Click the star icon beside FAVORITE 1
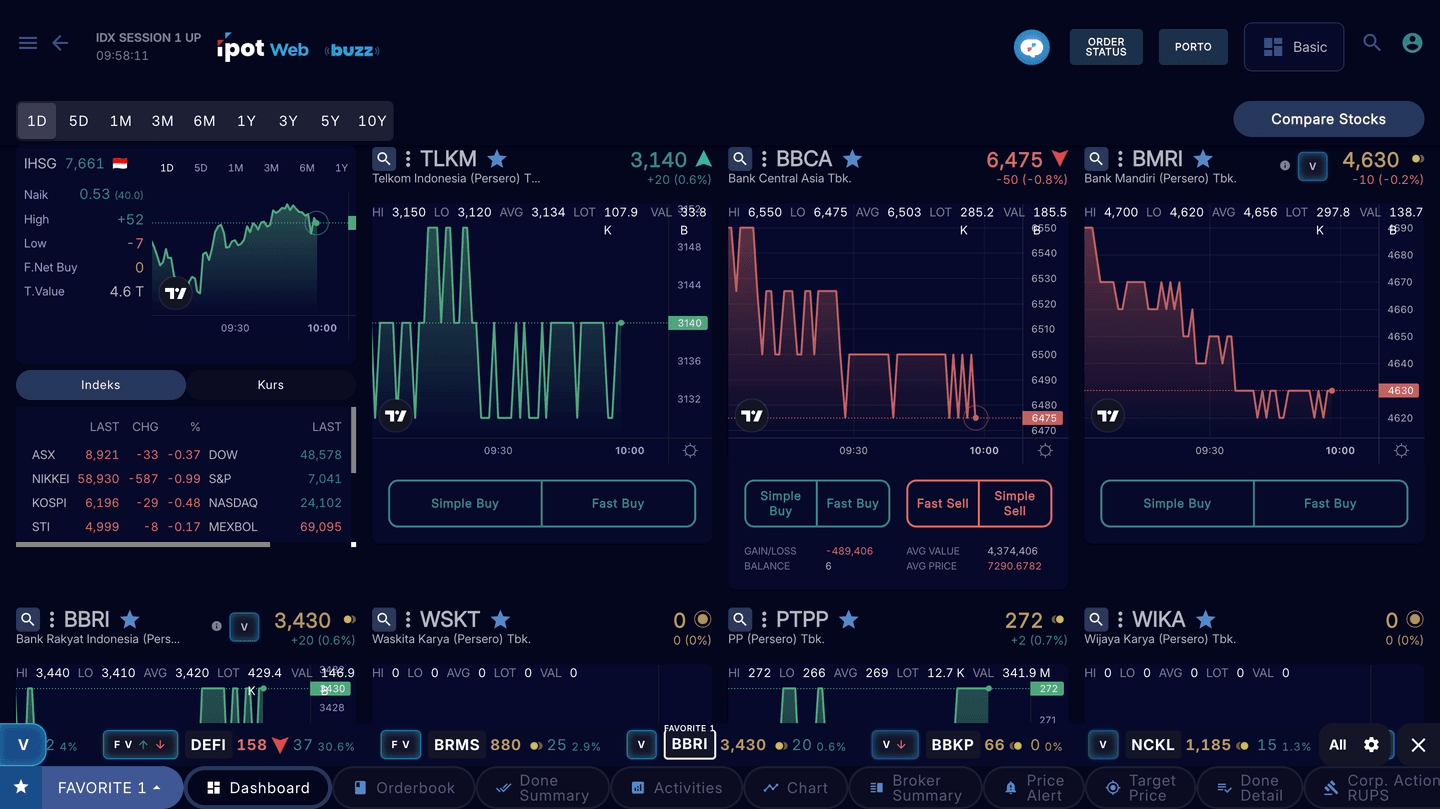 point(20,788)
